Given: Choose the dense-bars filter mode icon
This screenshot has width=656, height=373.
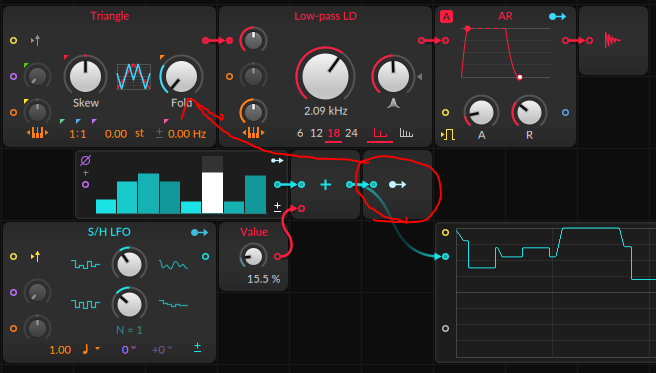Looking at the screenshot, I should [x=406, y=133].
